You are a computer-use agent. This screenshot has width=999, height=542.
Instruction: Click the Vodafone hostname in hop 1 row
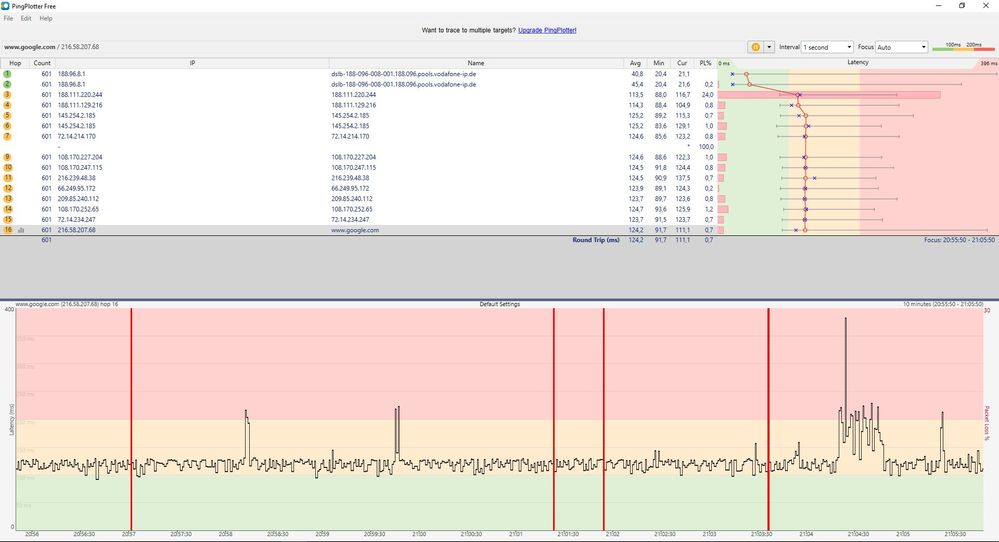(403, 74)
